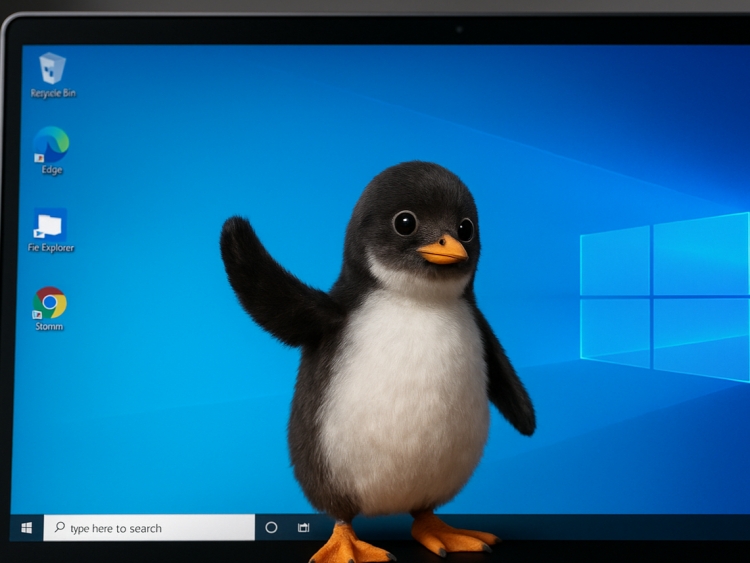Click the Windows logo on the wallpaper

point(665,295)
